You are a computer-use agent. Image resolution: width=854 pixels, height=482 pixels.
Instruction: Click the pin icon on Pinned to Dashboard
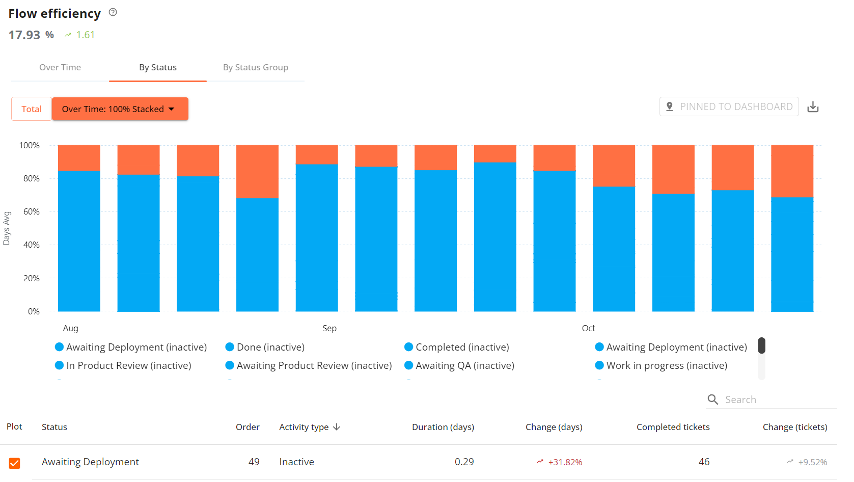coord(669,107)
